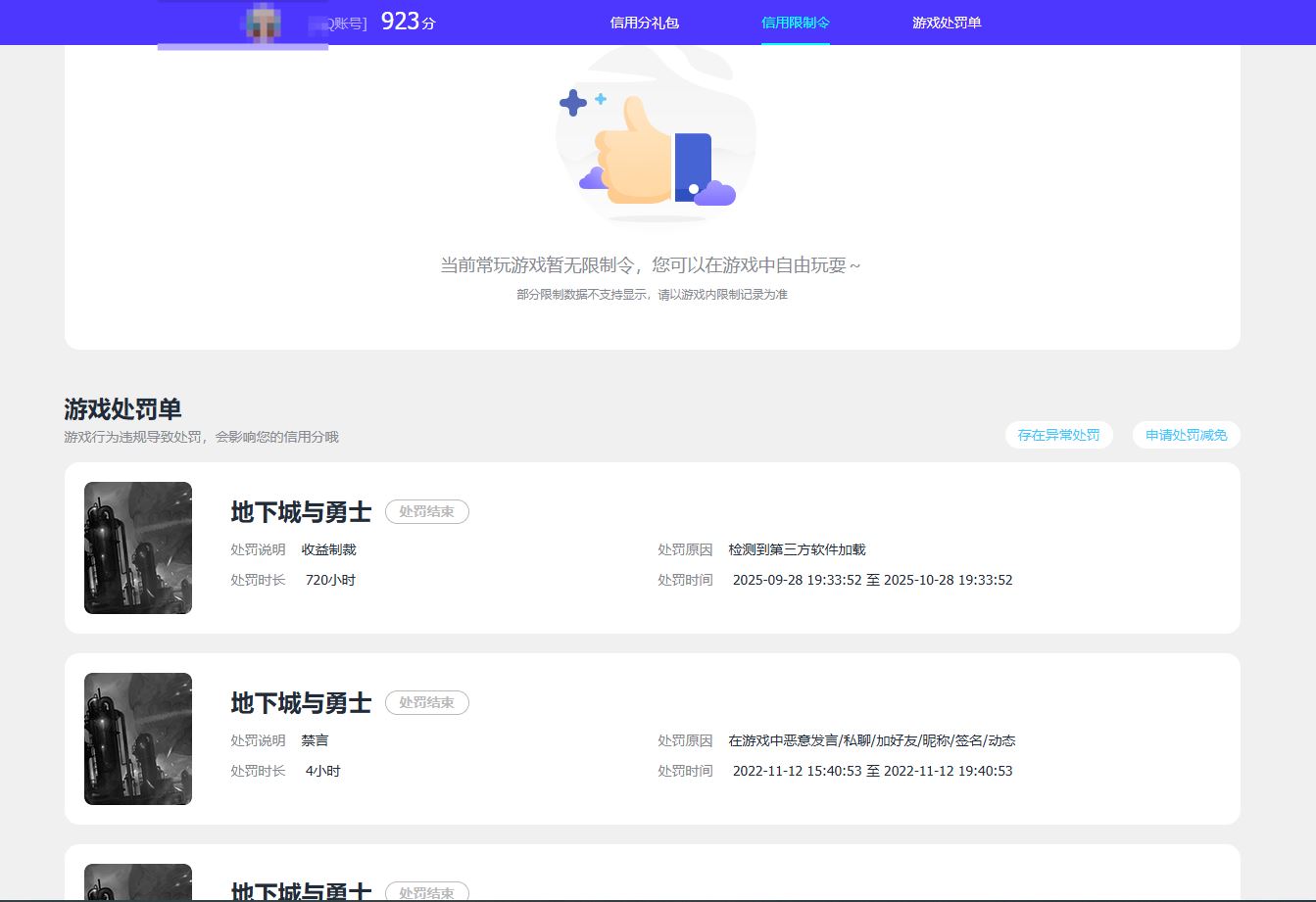Click 处罚结束 badge on the 禁言 card
Viewport: 1316px width, 902px height.
[x=426, y=702]
